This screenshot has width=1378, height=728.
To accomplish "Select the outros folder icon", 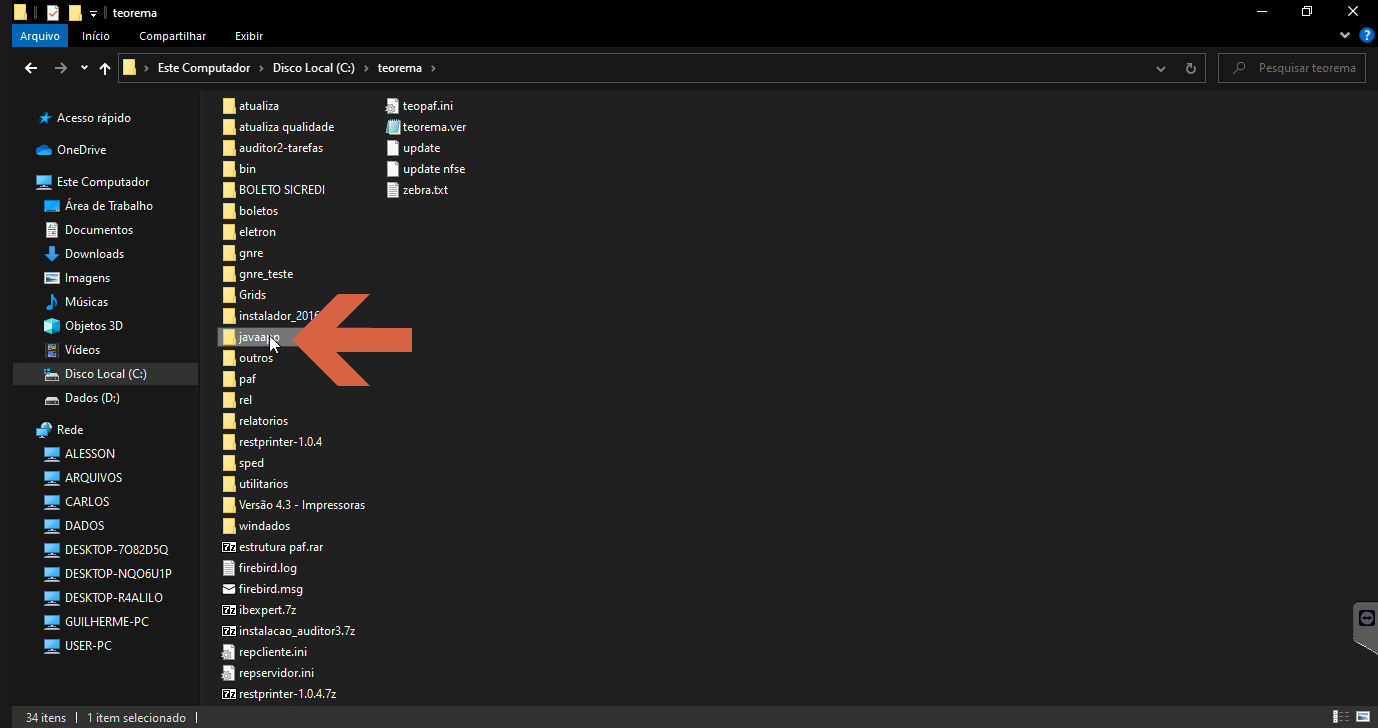I will click(x=229, y=358).
